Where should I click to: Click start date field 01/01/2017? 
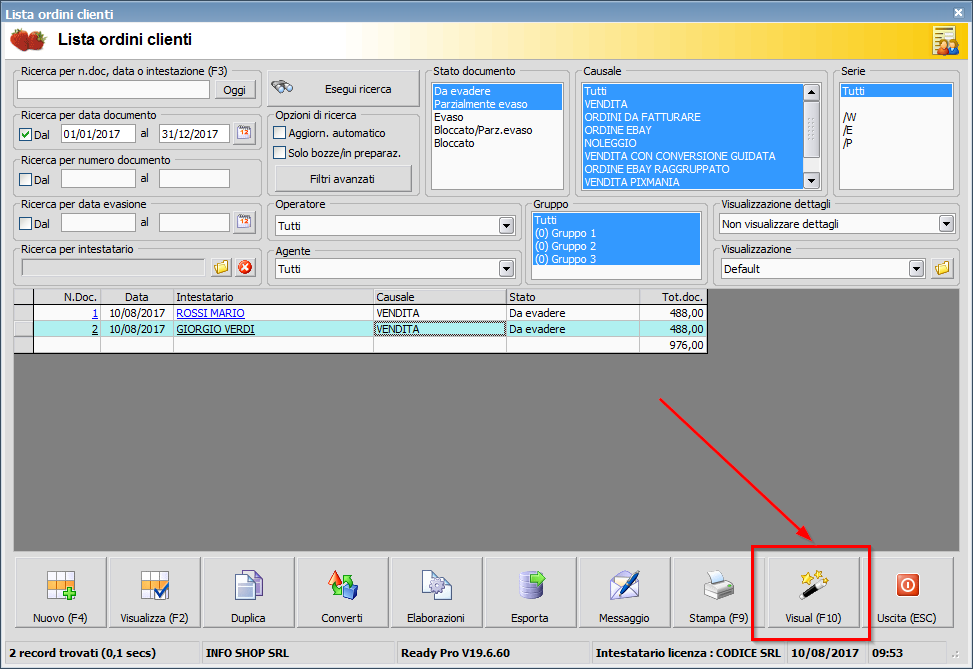[x=98, y=133]
